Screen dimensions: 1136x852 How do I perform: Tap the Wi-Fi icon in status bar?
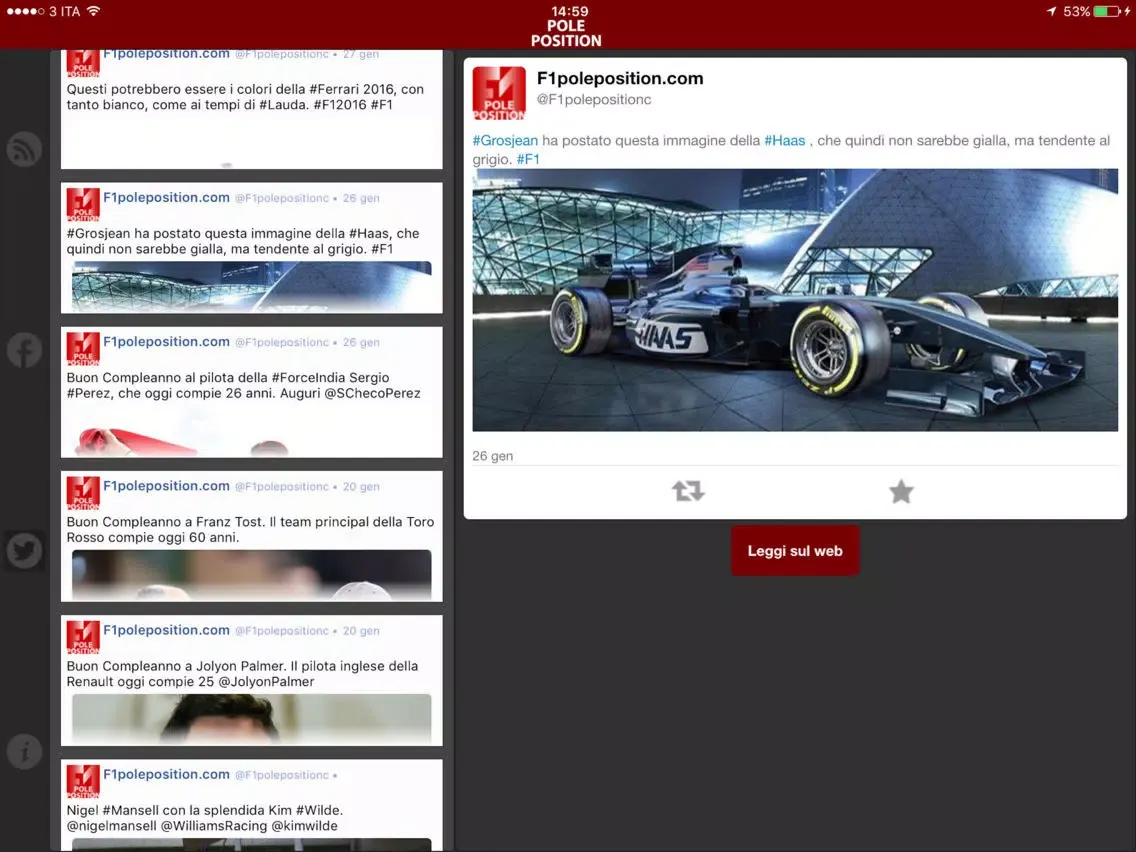[93, 11]
